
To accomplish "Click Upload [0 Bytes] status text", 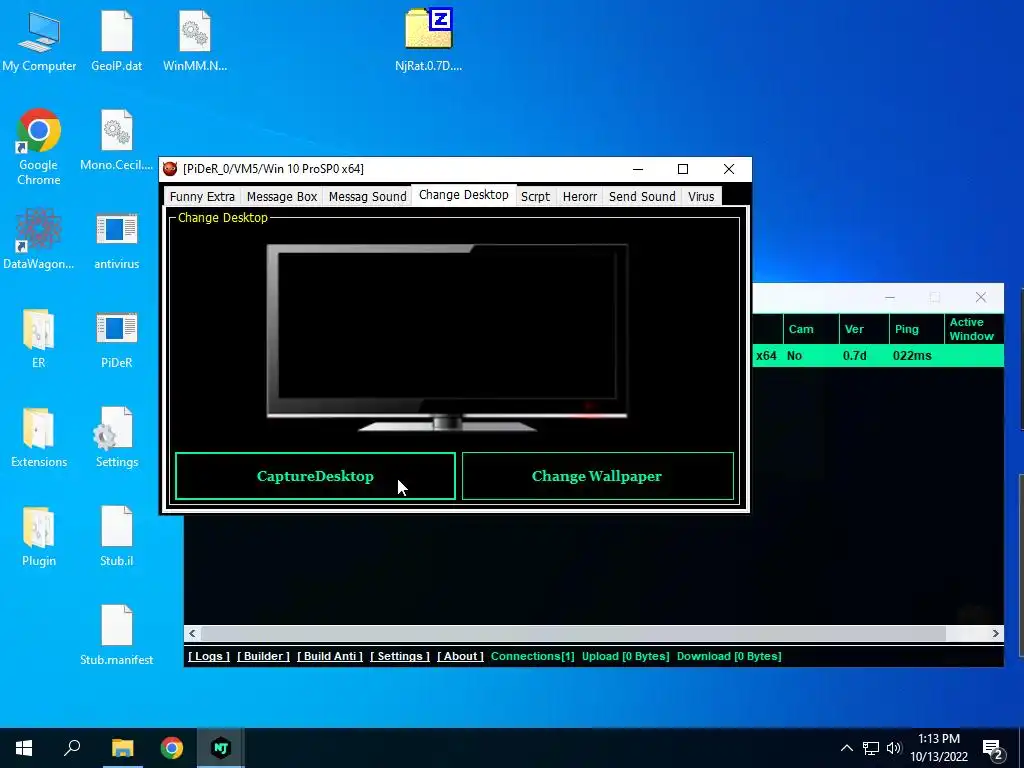I will [x=626, y=656].
